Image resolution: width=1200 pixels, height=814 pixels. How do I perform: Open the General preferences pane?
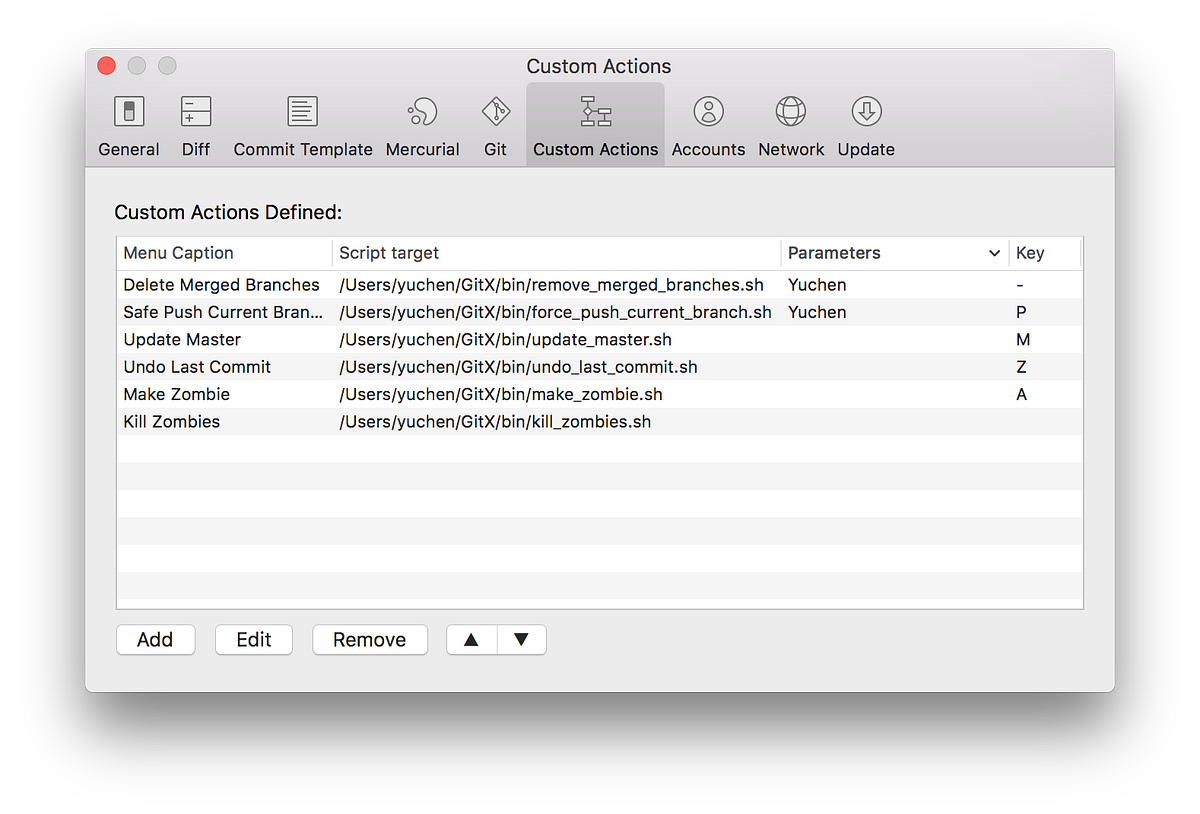(128, 124)
